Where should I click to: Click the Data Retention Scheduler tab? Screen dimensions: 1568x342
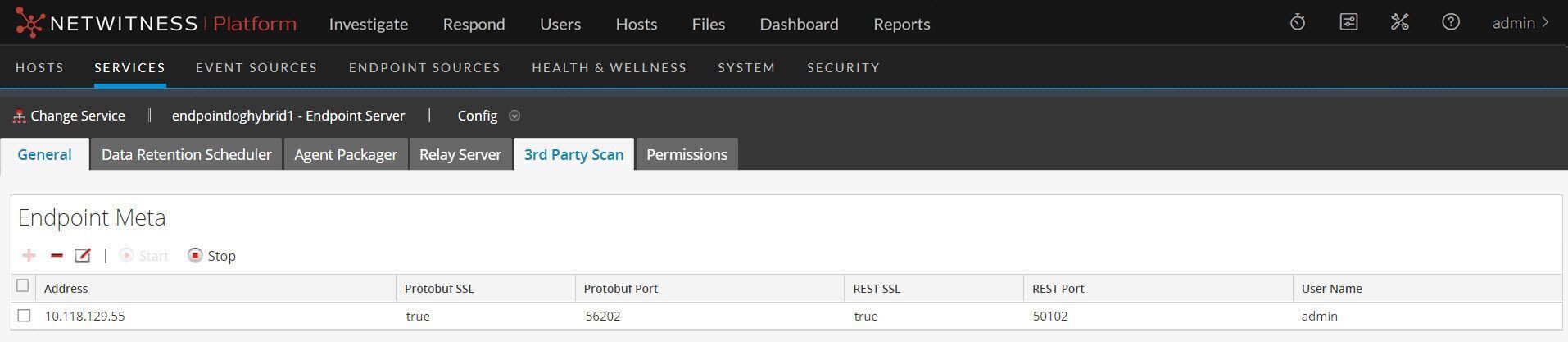(186, 154)
